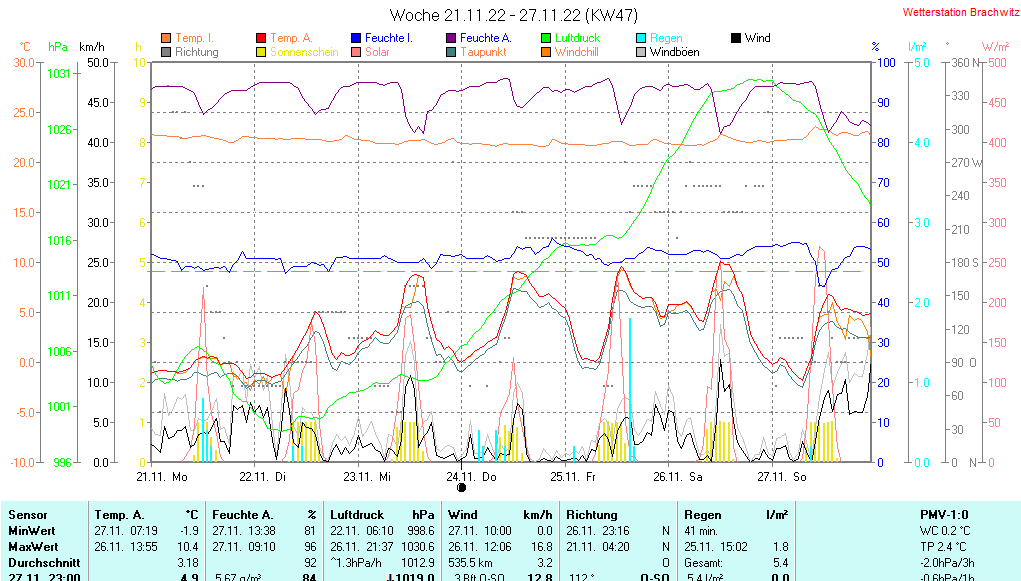Click the 23.11. Mi date axis label

[369, 477]
